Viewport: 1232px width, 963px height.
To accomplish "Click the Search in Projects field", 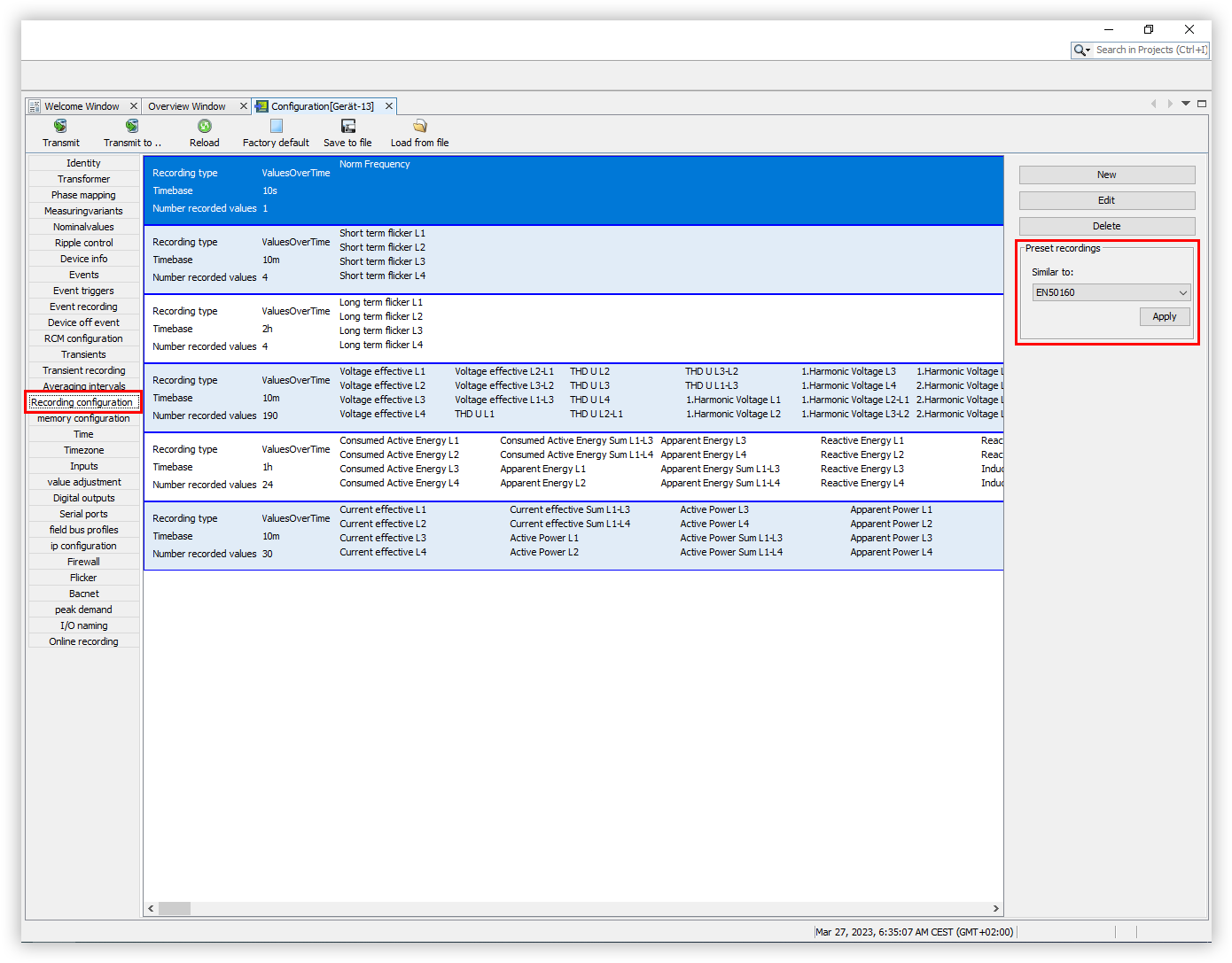I will tap(1150, 50).
